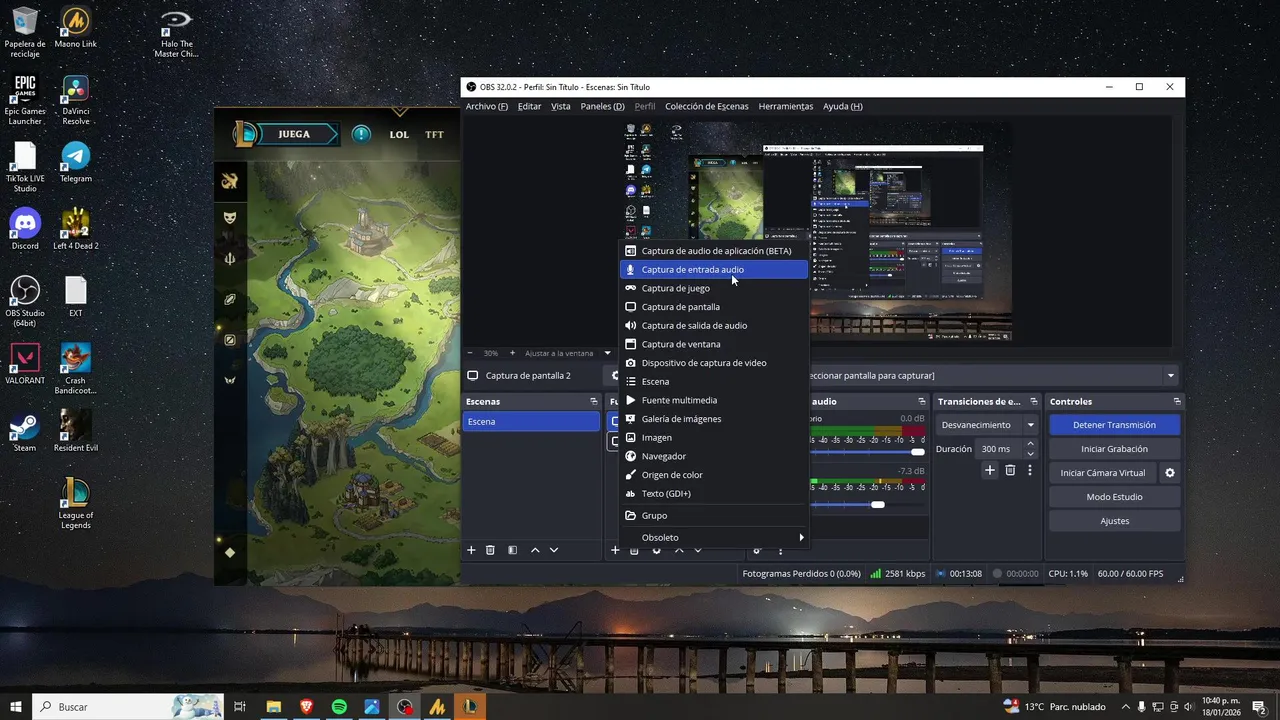
Task: Expand the Obsoleto submenu
Action: [714, 537]
